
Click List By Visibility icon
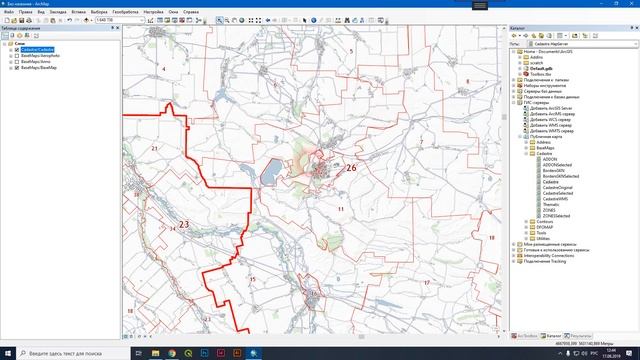click(20, 36)
